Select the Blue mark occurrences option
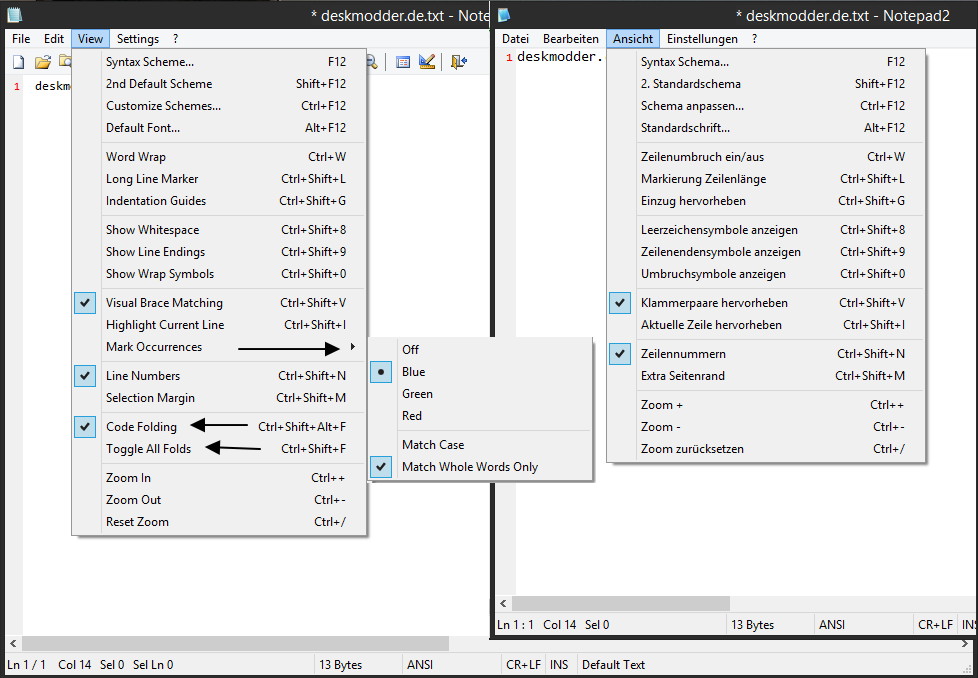The image size is (978, 678). [x=480, y=372]
